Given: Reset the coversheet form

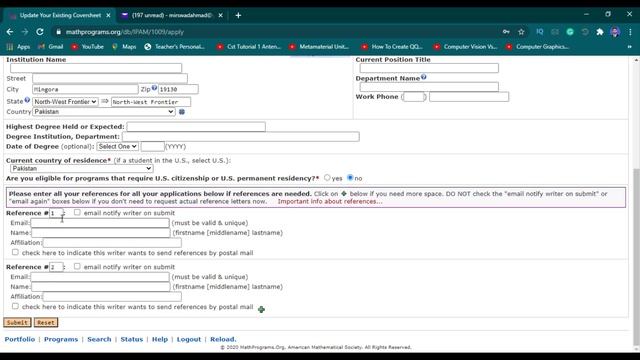Looking at the screenshot, I should [x=46, y=322].
